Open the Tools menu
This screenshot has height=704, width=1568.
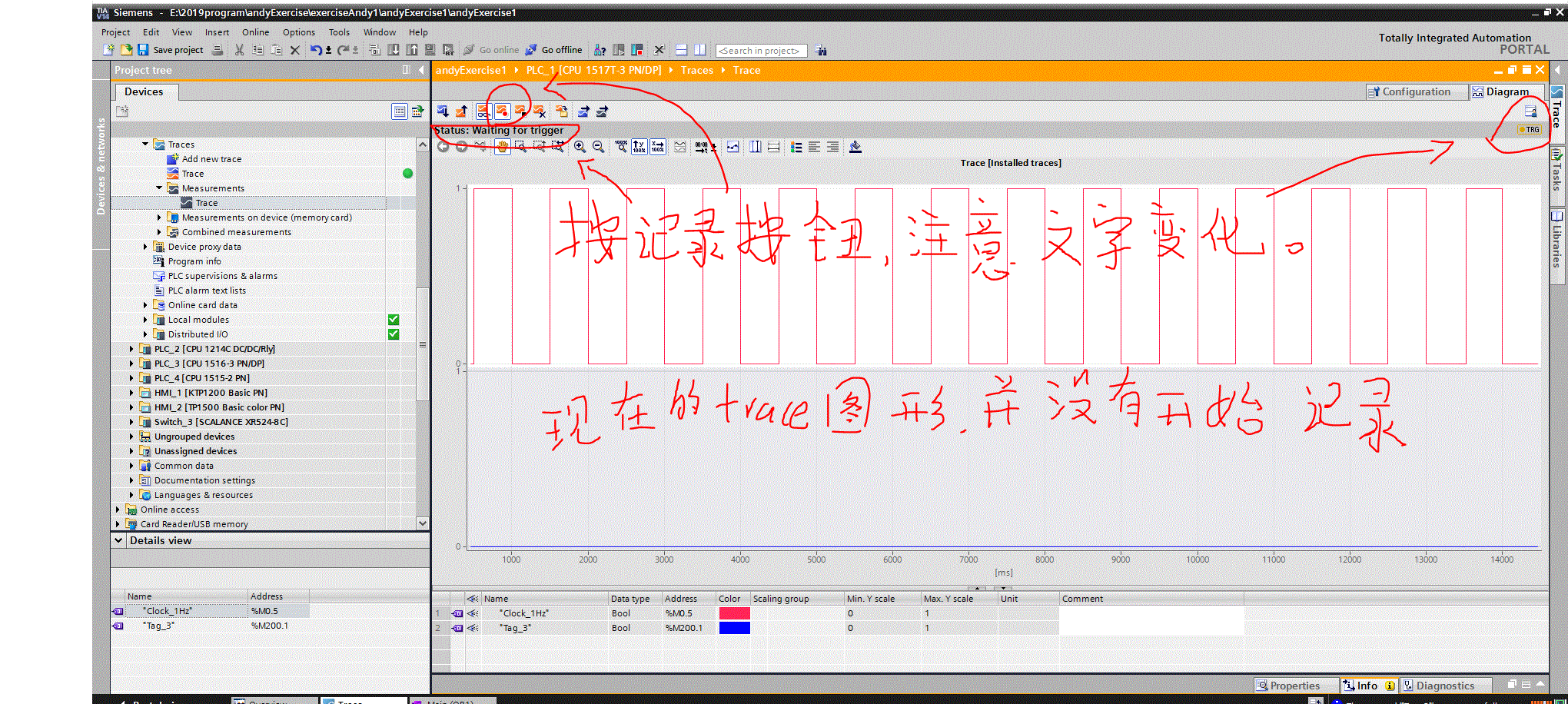[339, 32]
